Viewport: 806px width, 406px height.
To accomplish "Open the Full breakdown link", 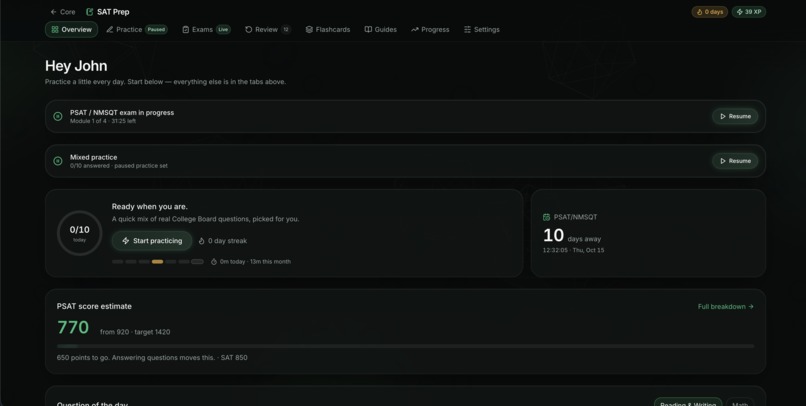I will (x=725, y=306).
